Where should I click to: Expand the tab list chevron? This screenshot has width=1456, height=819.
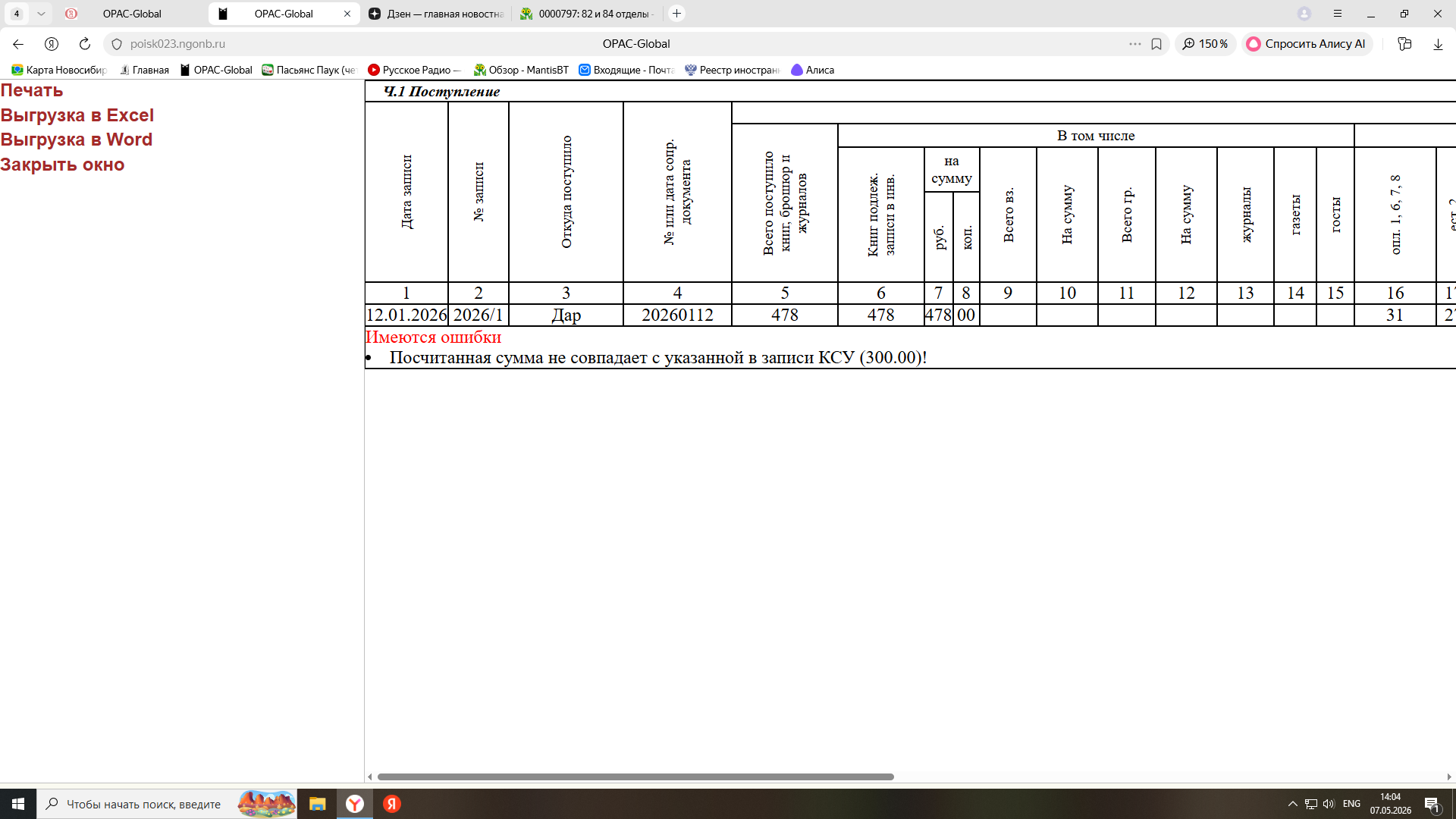coord(41,14)
